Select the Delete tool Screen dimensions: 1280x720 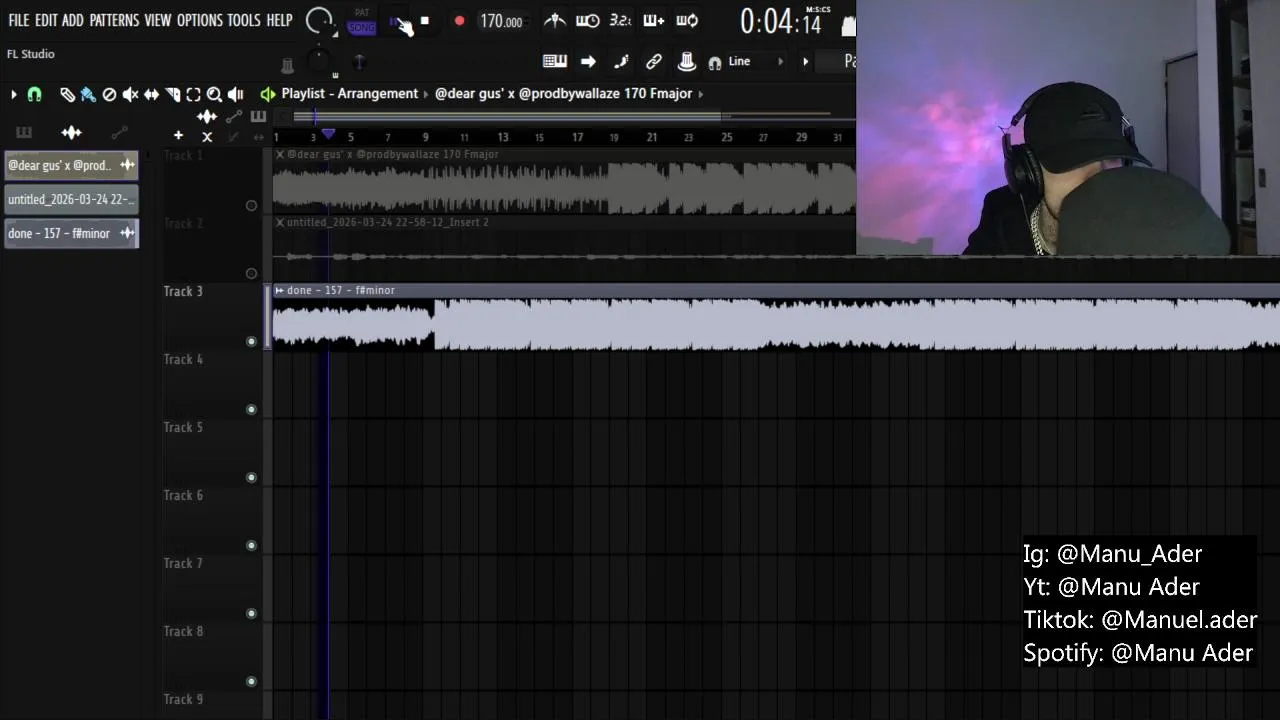[109, 94]
